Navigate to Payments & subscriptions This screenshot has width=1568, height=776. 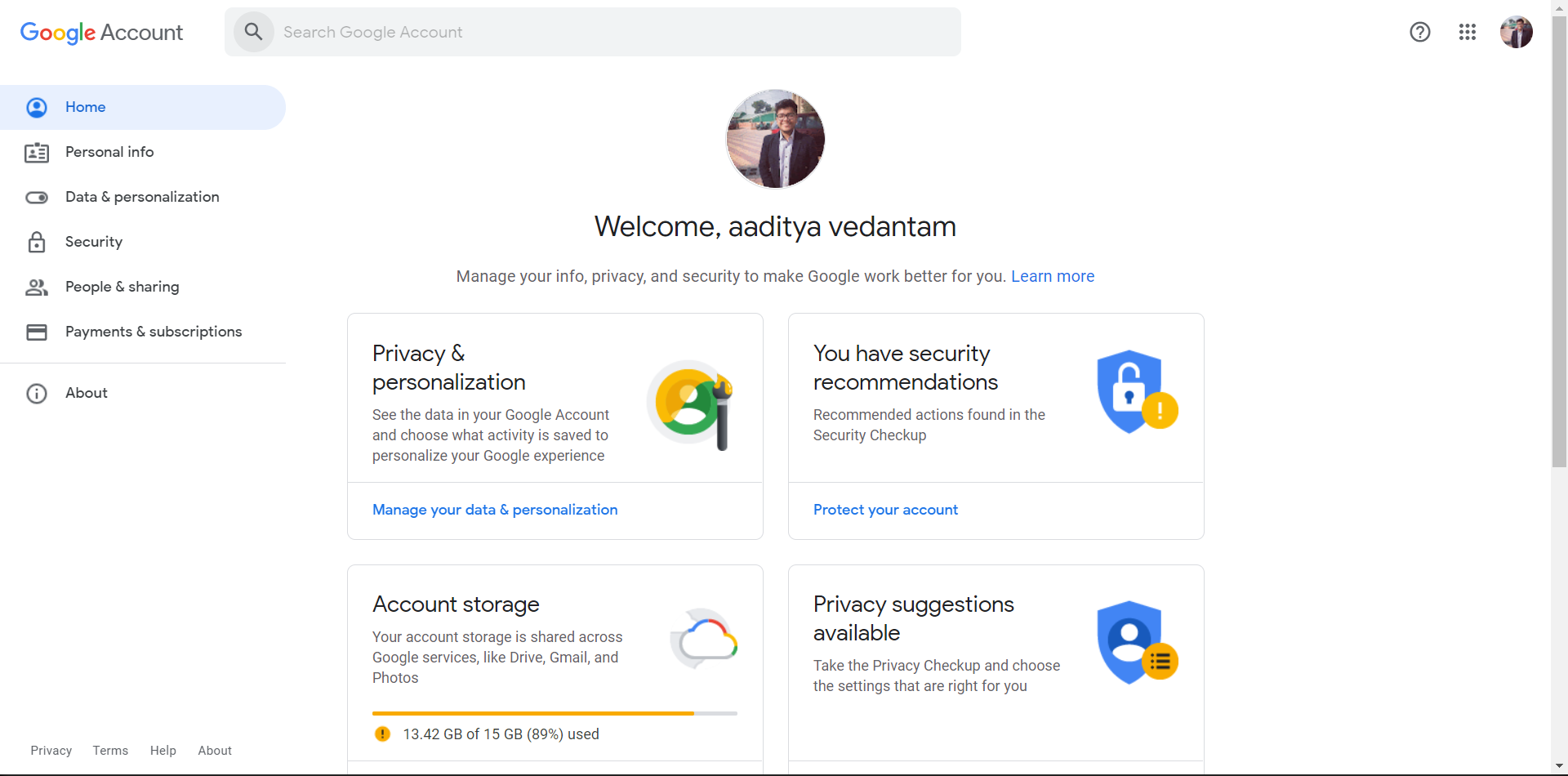pos(154,332)
